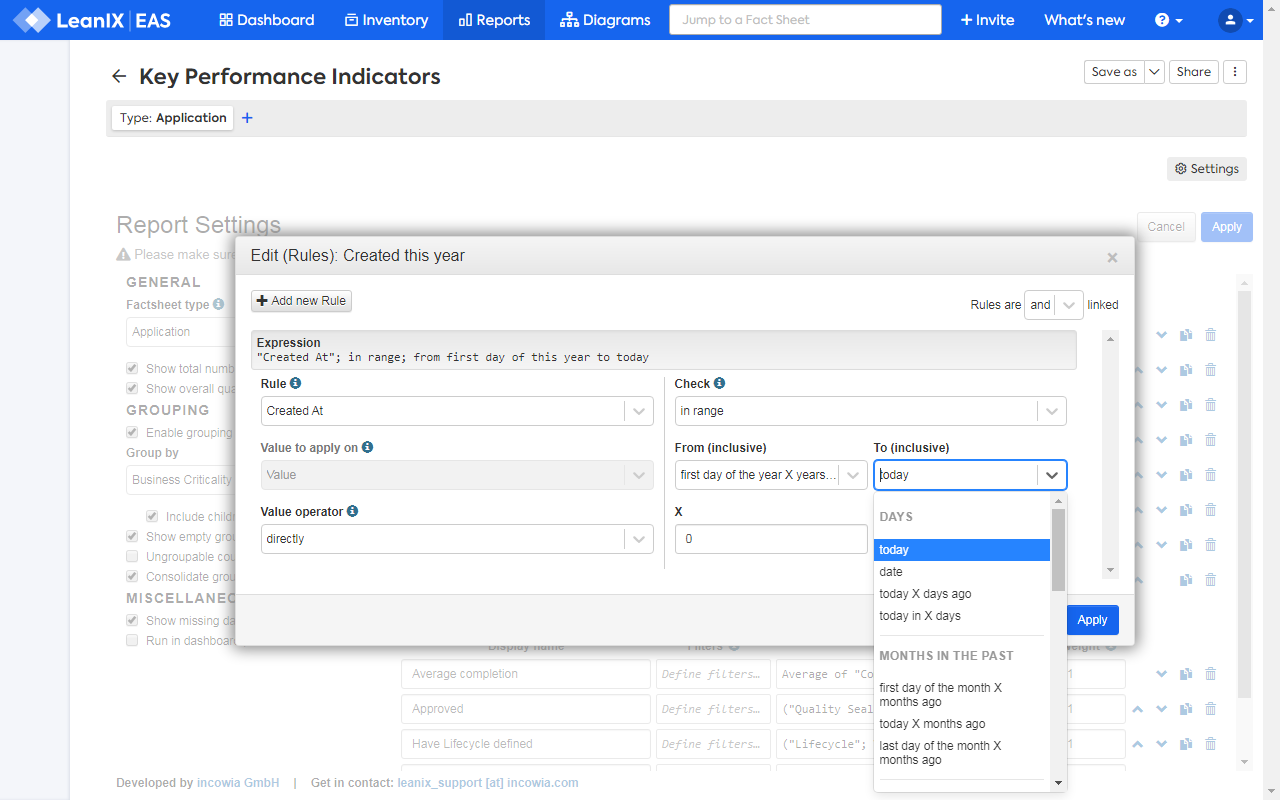Move the Average completion row down
The width and height of the screenshot is (1280, 800).
(1162, 674)
